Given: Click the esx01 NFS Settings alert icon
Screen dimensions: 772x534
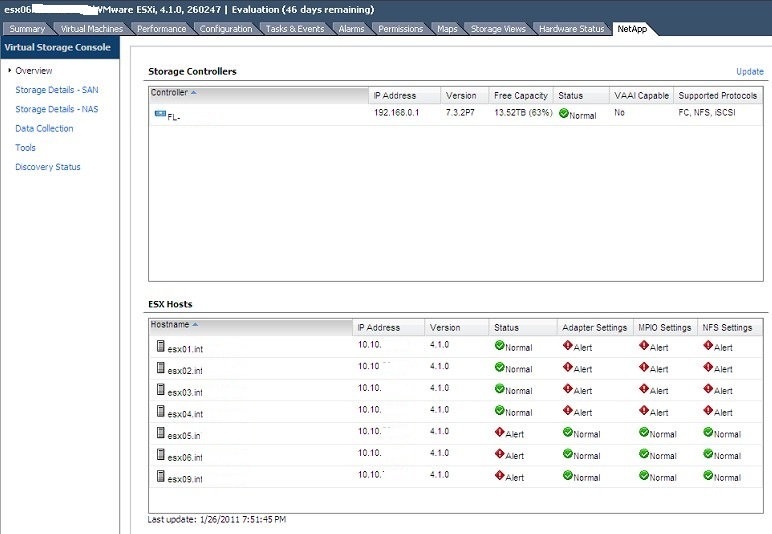Looking at the screenshot, I should pos(708,346).
